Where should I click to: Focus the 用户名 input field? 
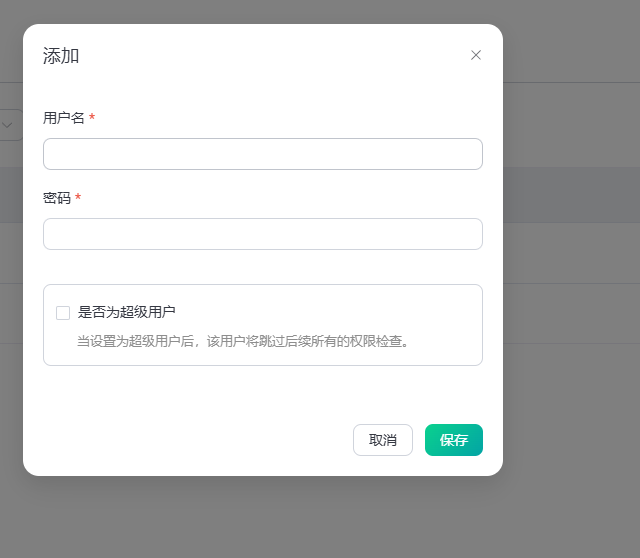click(263, 154)
